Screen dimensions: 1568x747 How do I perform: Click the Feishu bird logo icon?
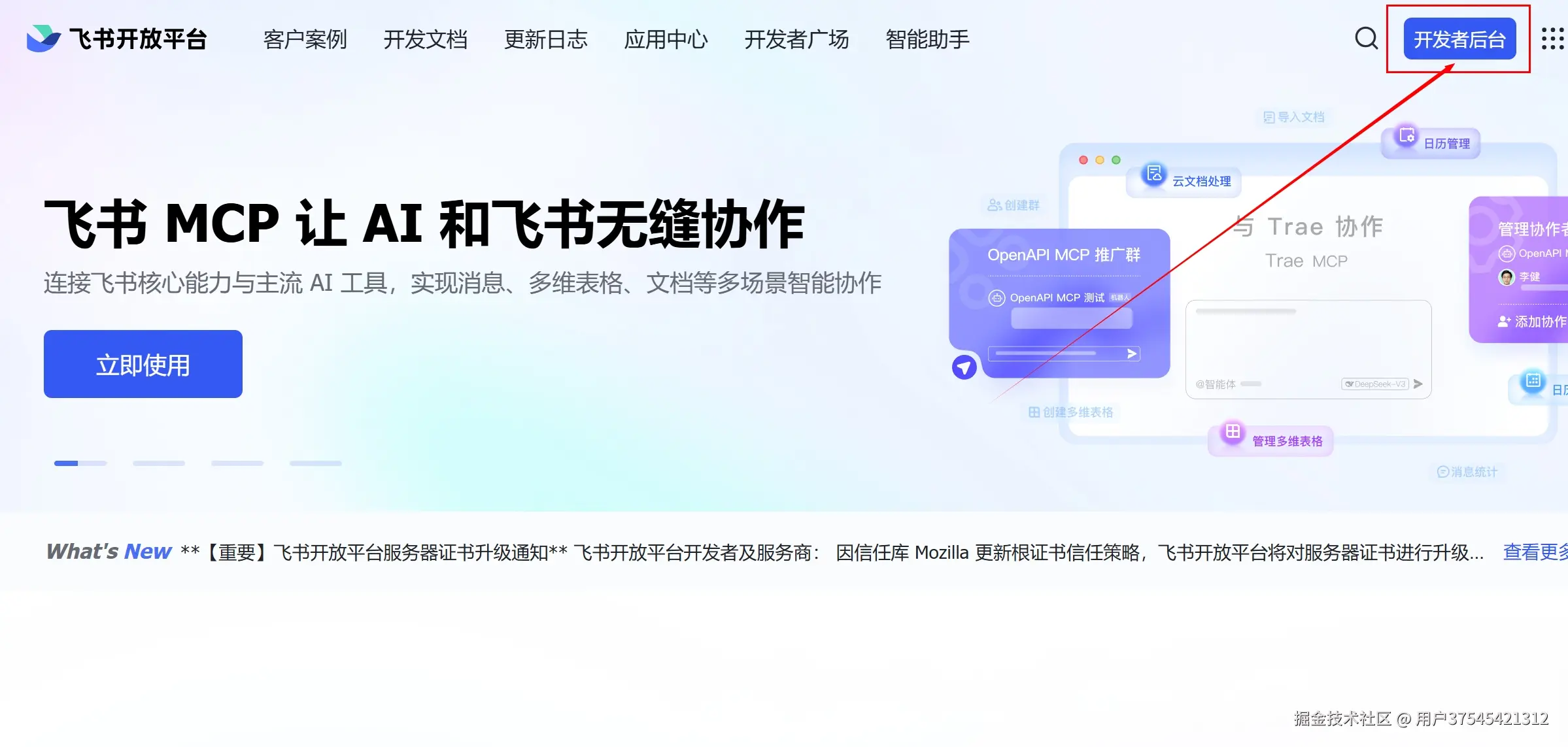43,39
